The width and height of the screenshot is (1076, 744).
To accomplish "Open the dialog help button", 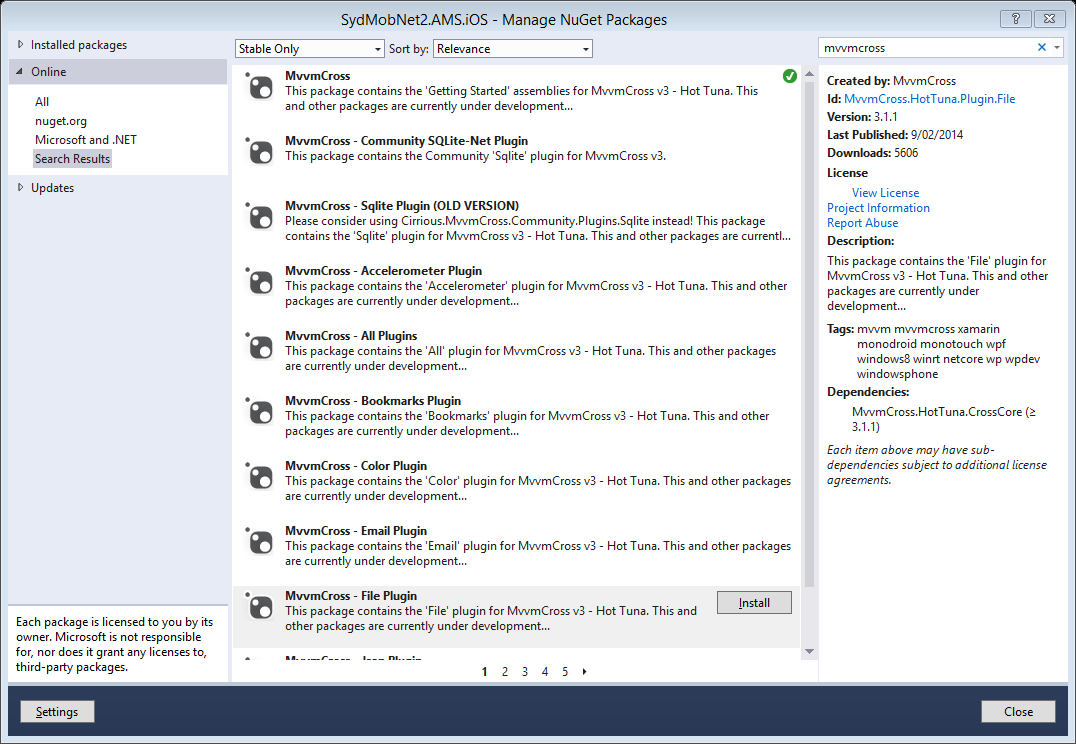I will (1015, 18).
